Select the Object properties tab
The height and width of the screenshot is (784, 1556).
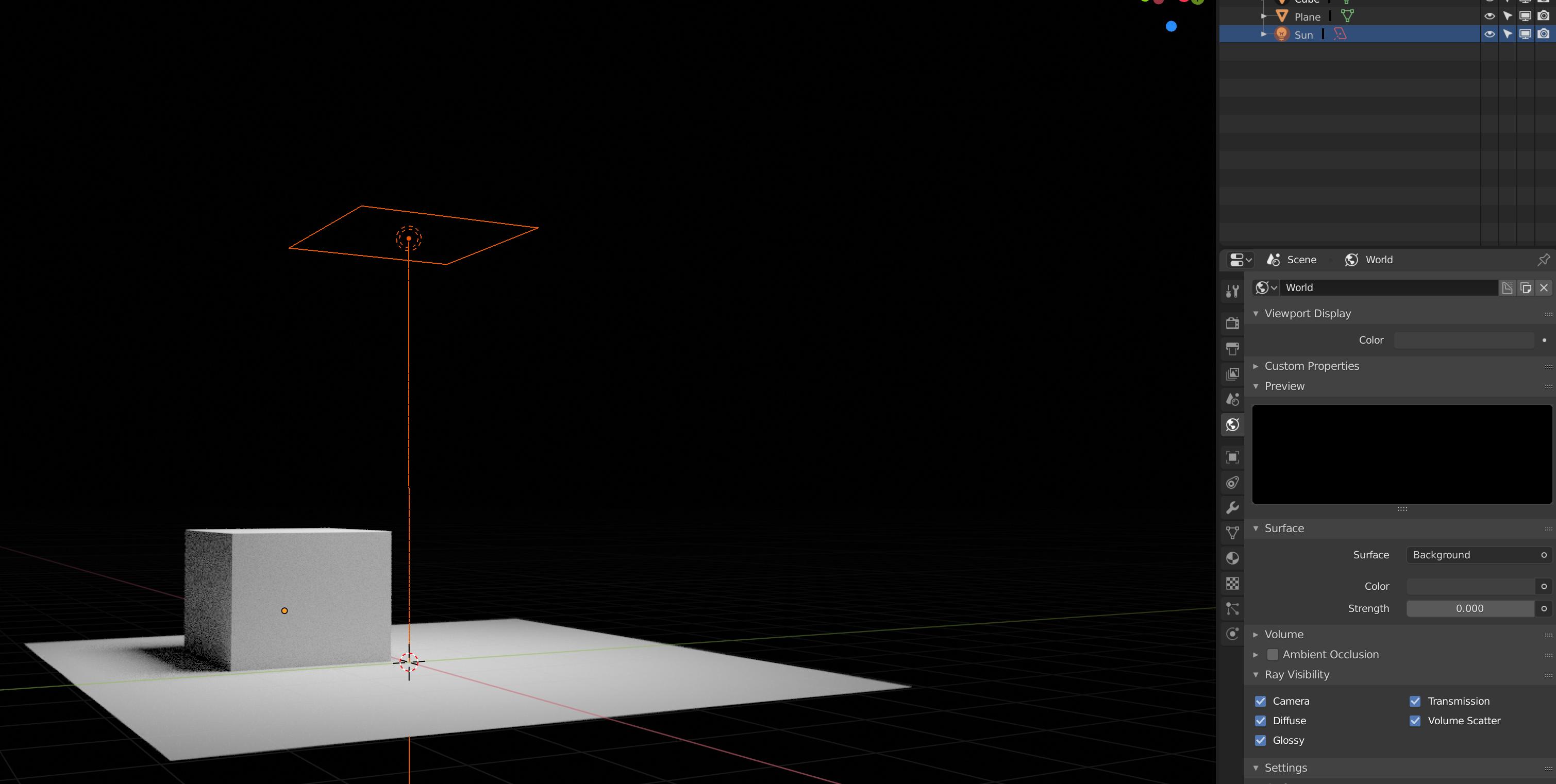tap(1232, 457)
